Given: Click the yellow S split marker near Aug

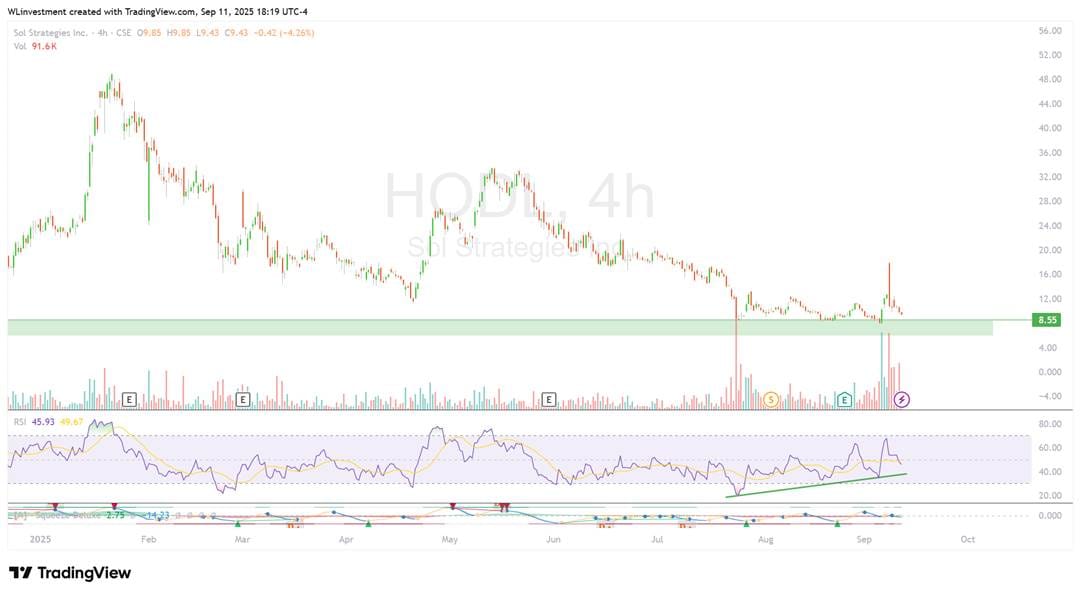Looking at the screenshot, I should coord(771,399).
